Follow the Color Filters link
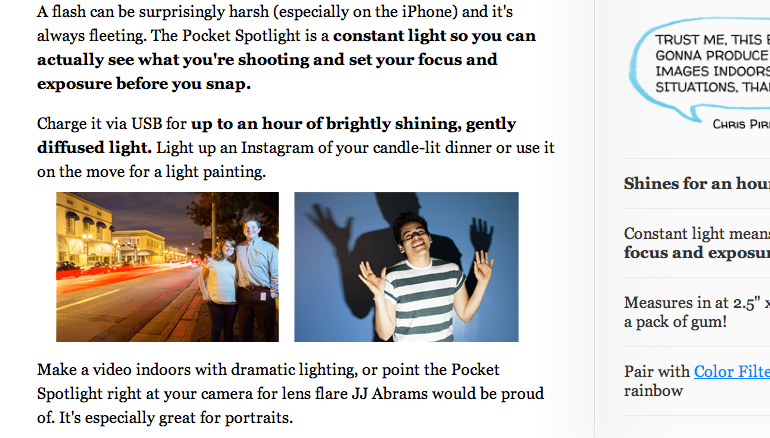The width and height of the screenshot is (770, 438). click(731, 372)
